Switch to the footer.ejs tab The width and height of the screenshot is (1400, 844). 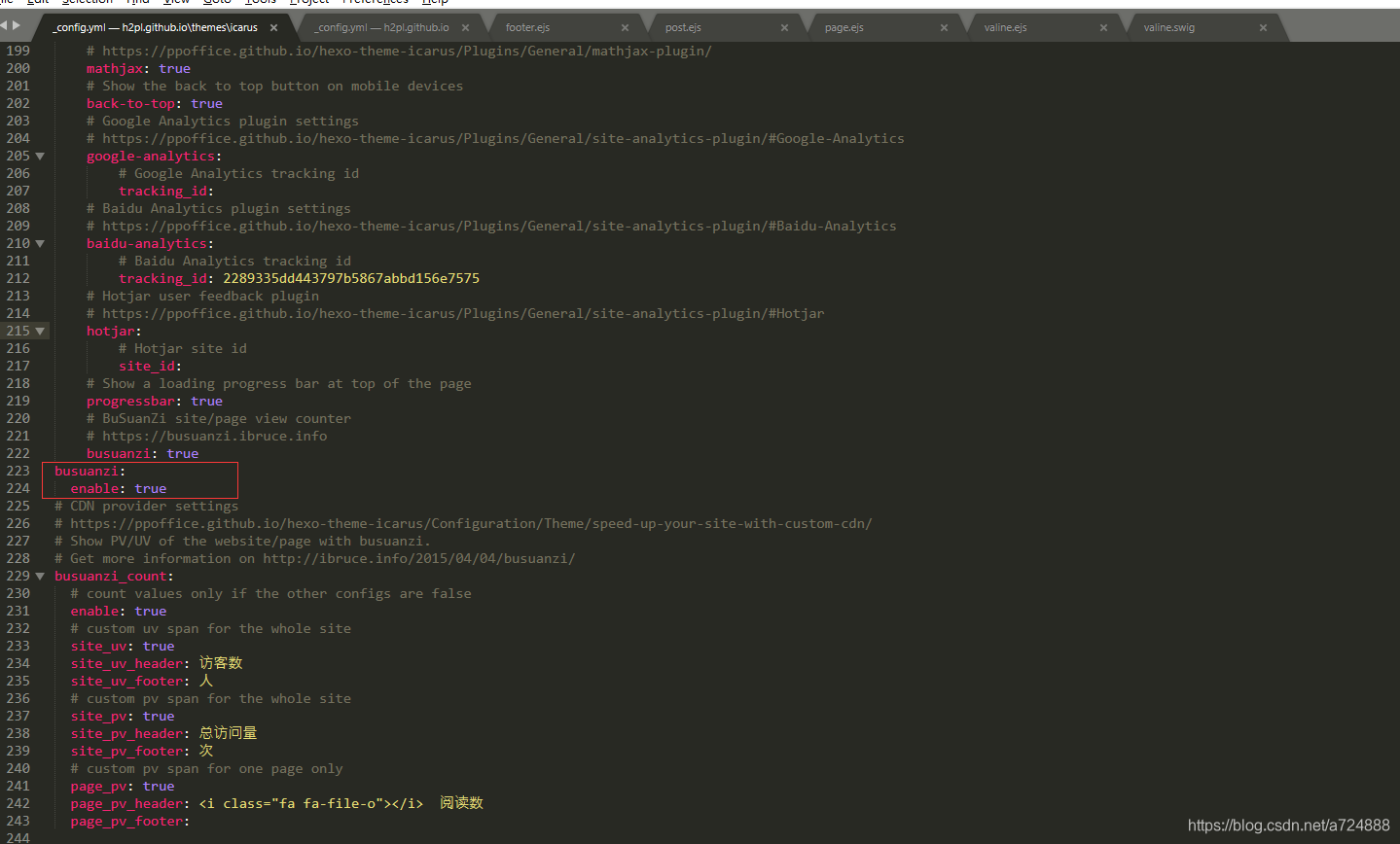(527, 27)
